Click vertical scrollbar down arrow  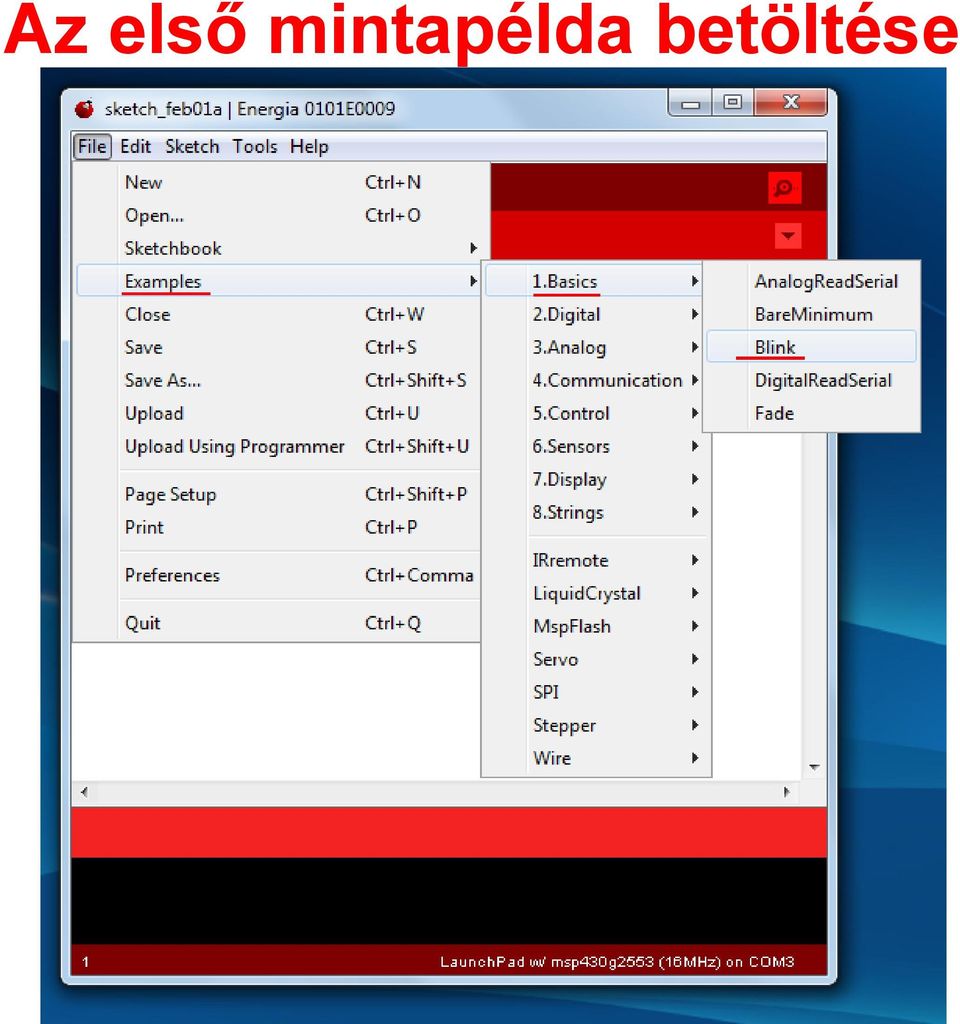pos(814,767)
